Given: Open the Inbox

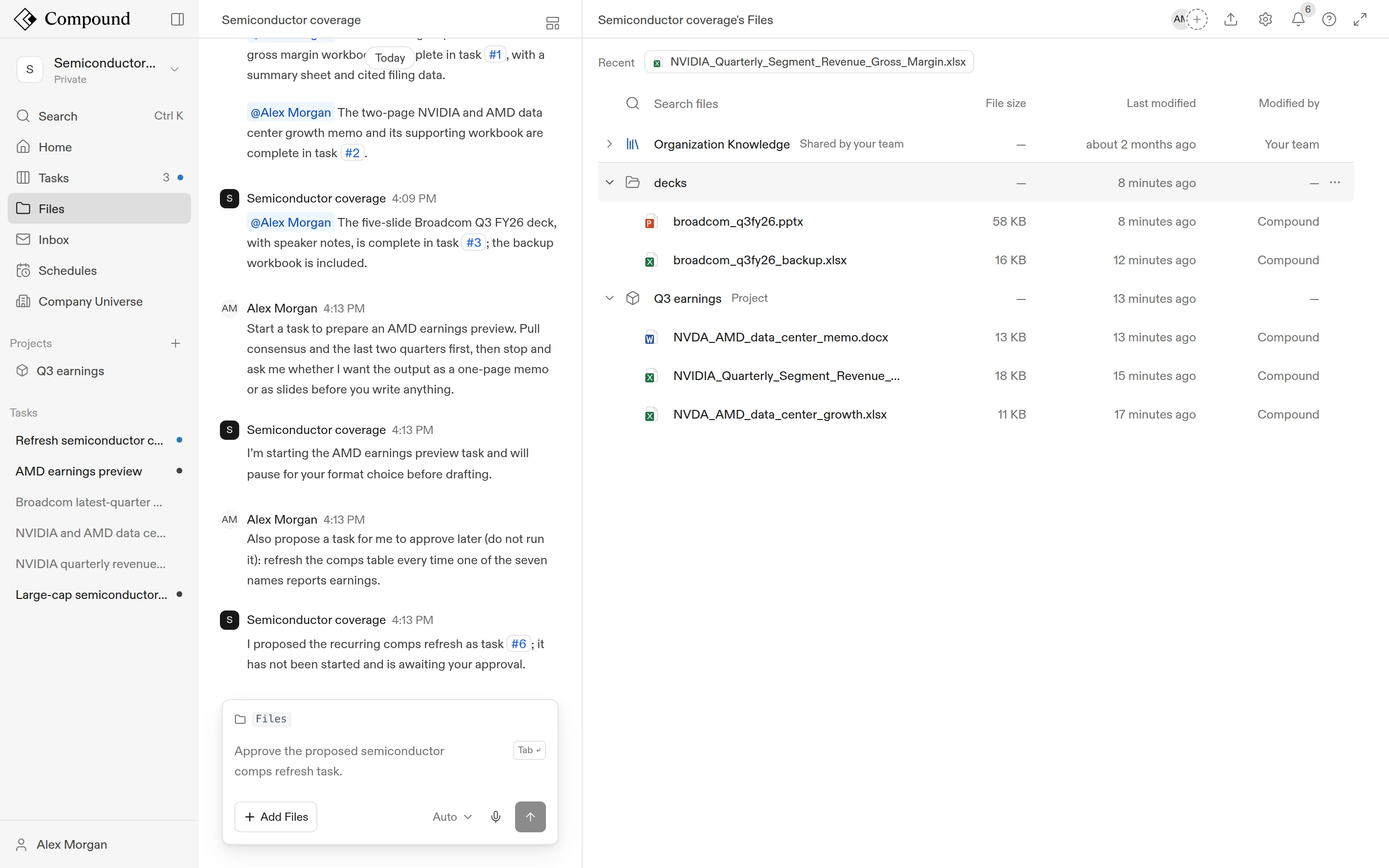Looking at the screenshot, I should point(99,239).
